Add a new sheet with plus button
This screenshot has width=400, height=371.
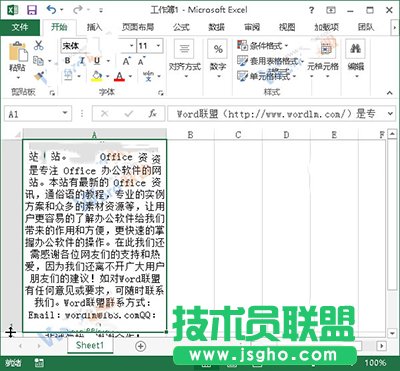[x=141, y=346]
